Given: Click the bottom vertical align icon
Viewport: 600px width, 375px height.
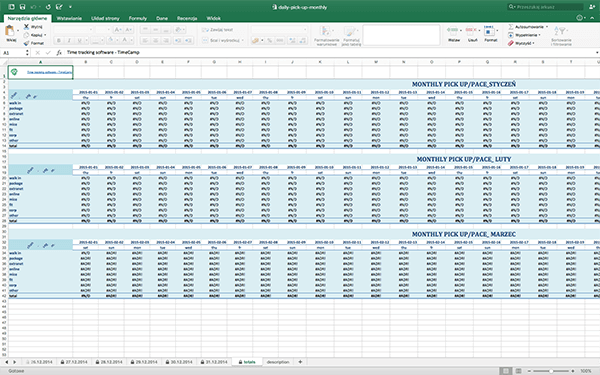Looking at the screenshot, I should (x=166, y=29).
